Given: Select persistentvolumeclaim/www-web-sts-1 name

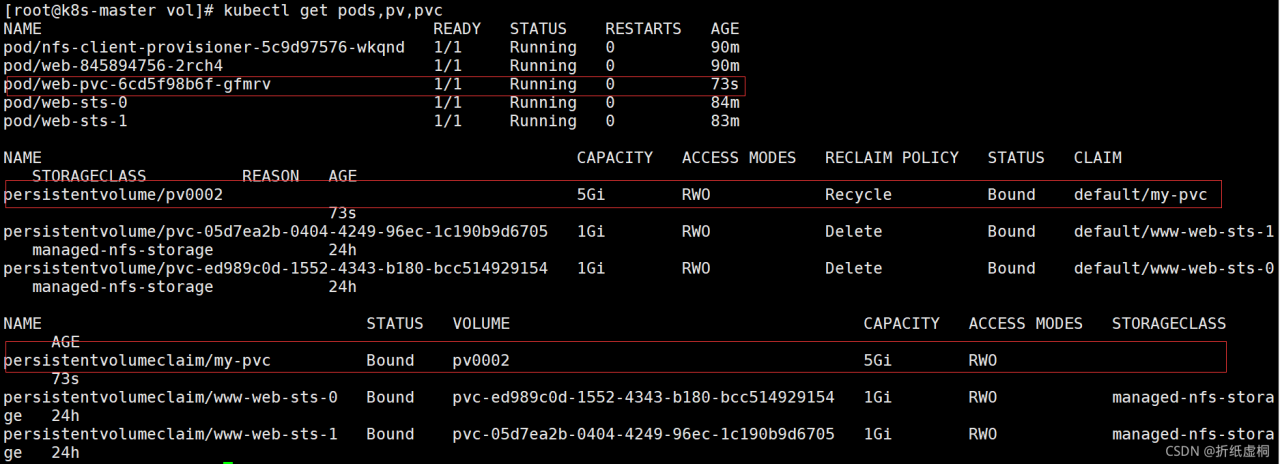Looking at the screenshot, I should [170, 434].
